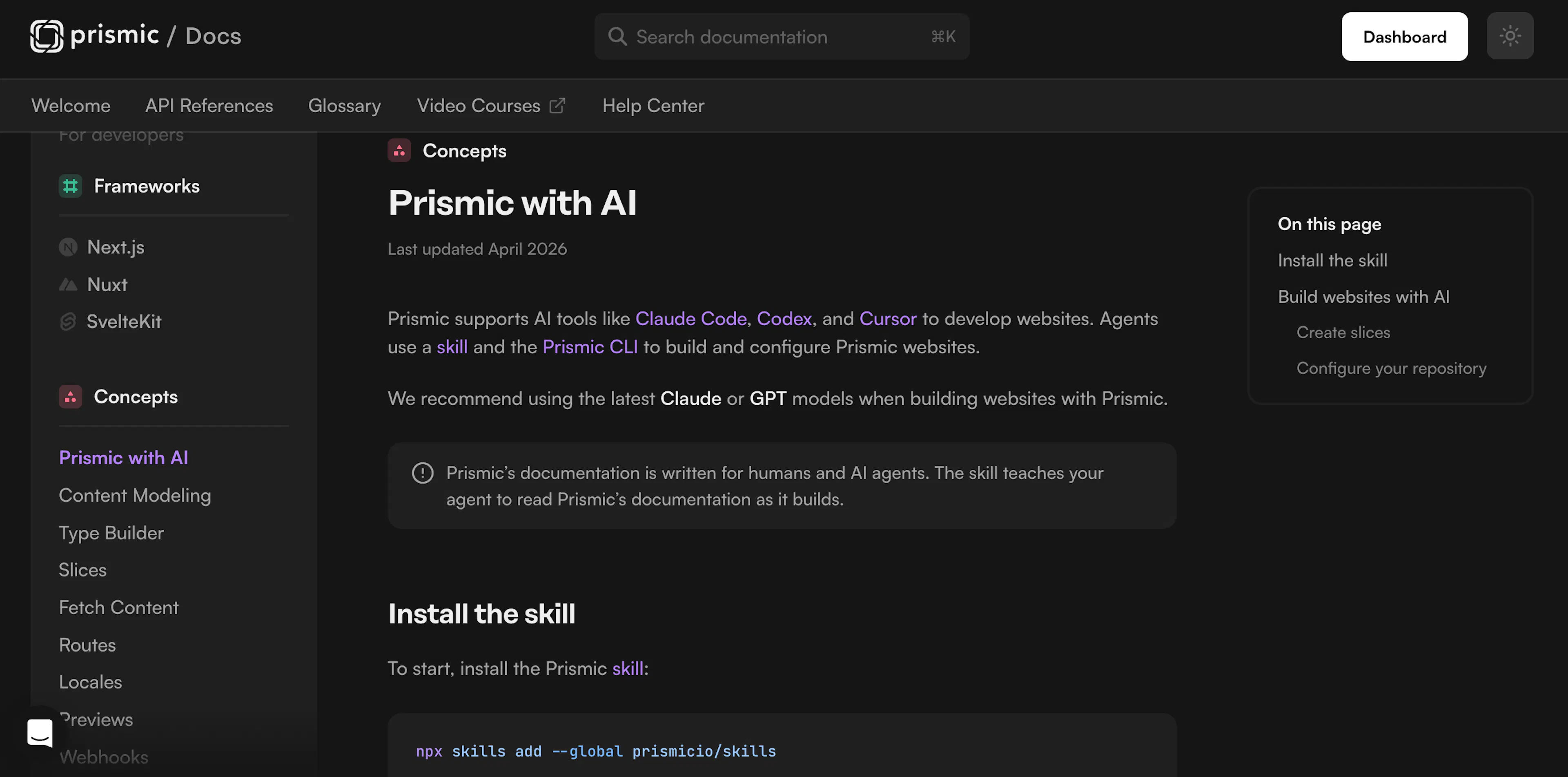Viewport: 1568px width, 777px height.
Task: Follow the Codex link
Action: (784, 320)
